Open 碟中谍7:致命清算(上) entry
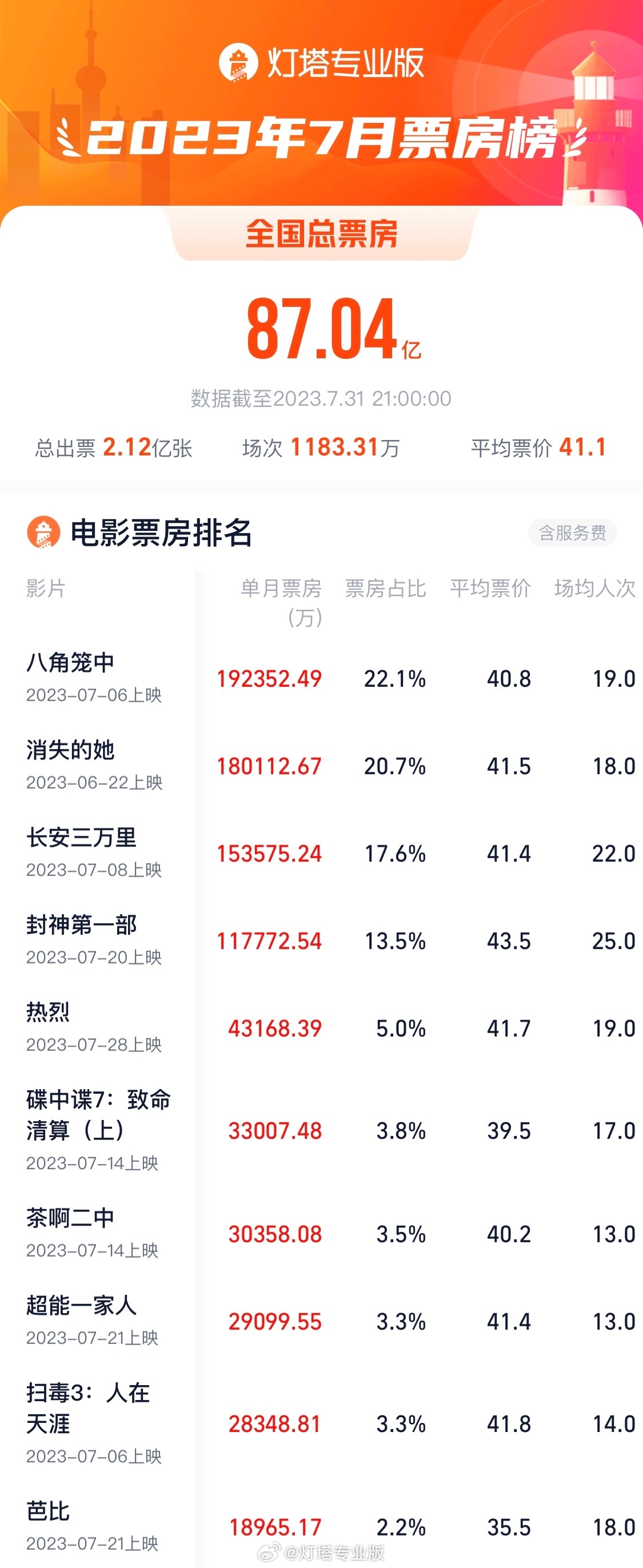 point(321,1130)
